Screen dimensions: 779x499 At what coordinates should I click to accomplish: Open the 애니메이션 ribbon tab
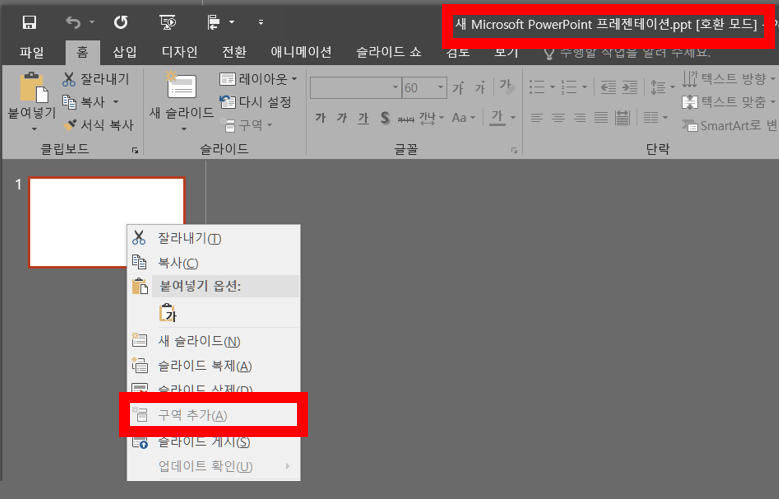(301, 52)
